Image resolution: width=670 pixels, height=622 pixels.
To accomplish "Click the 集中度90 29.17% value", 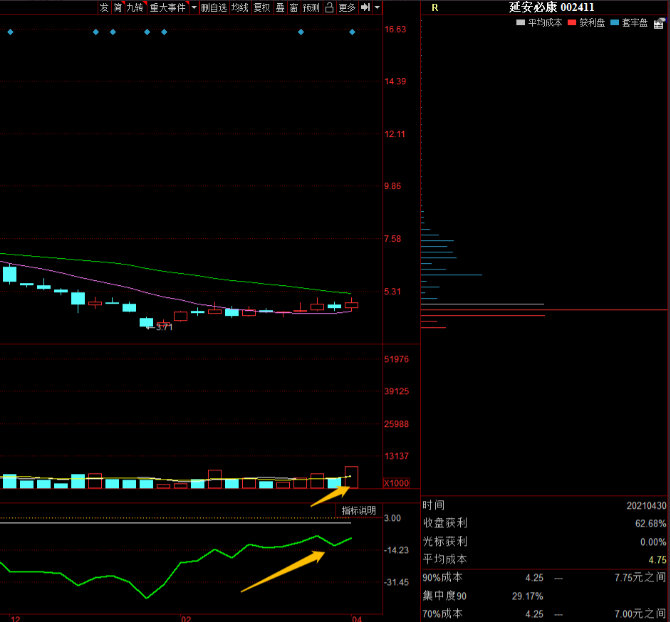I will (527, 596).
